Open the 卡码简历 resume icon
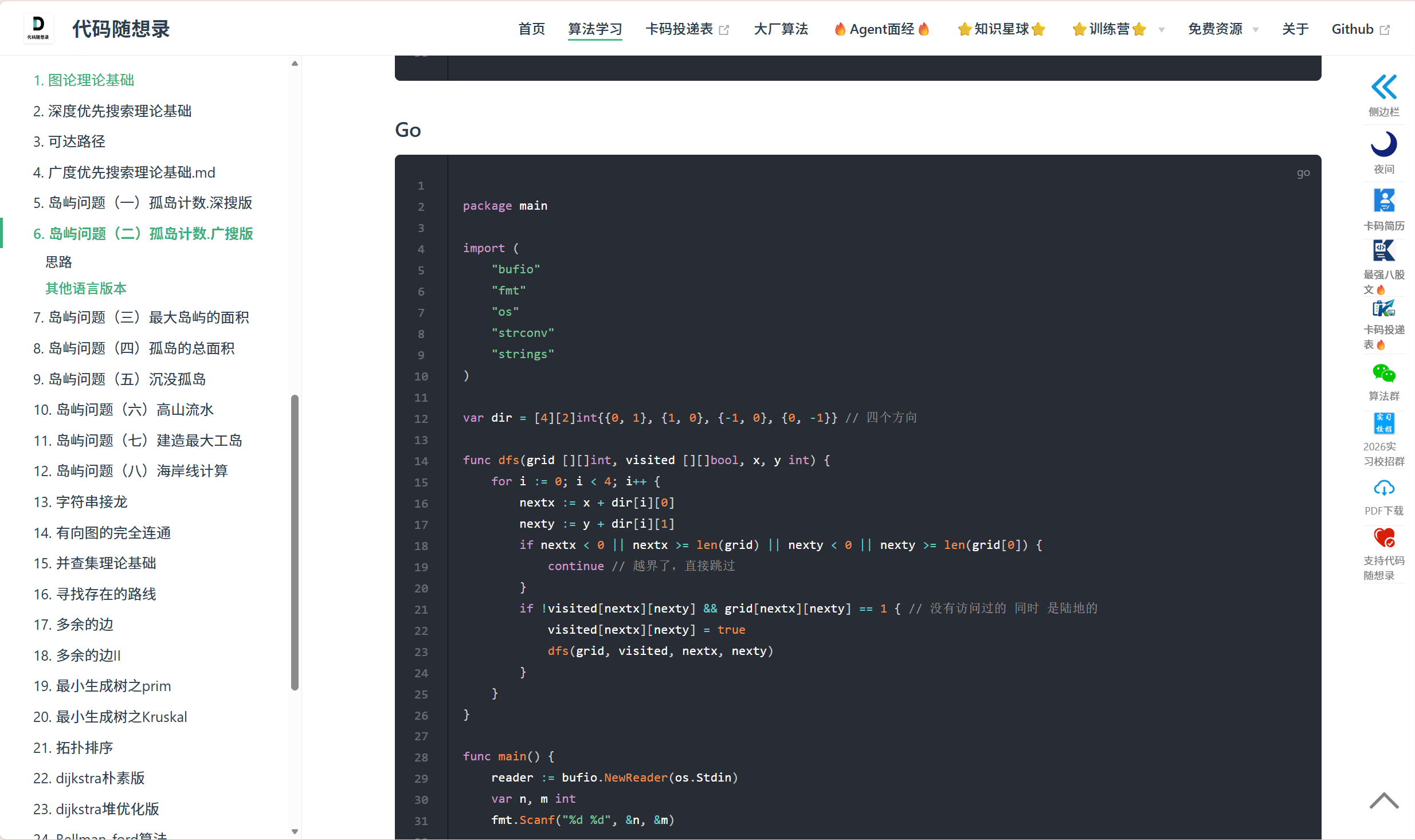 (x=1383, y=201)
